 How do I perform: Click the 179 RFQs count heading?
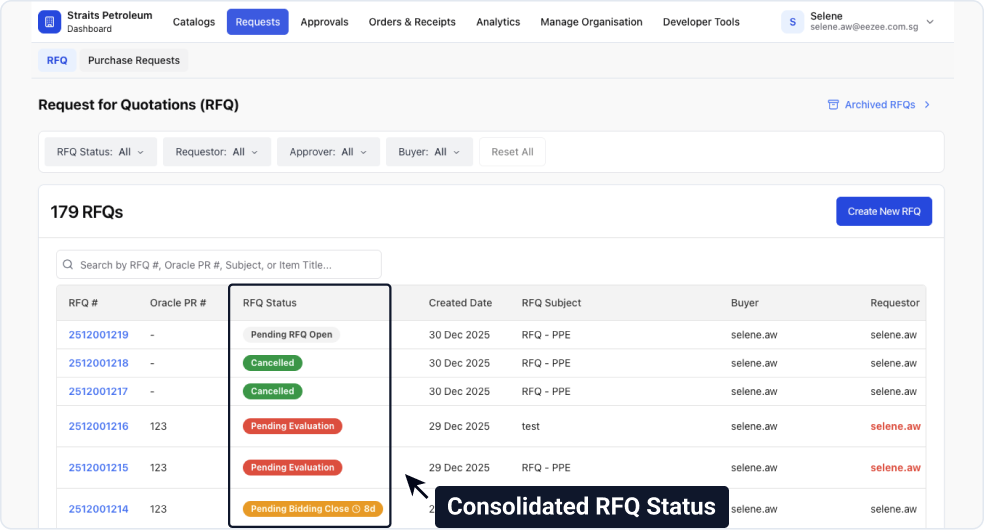click(x=87, y=212)
